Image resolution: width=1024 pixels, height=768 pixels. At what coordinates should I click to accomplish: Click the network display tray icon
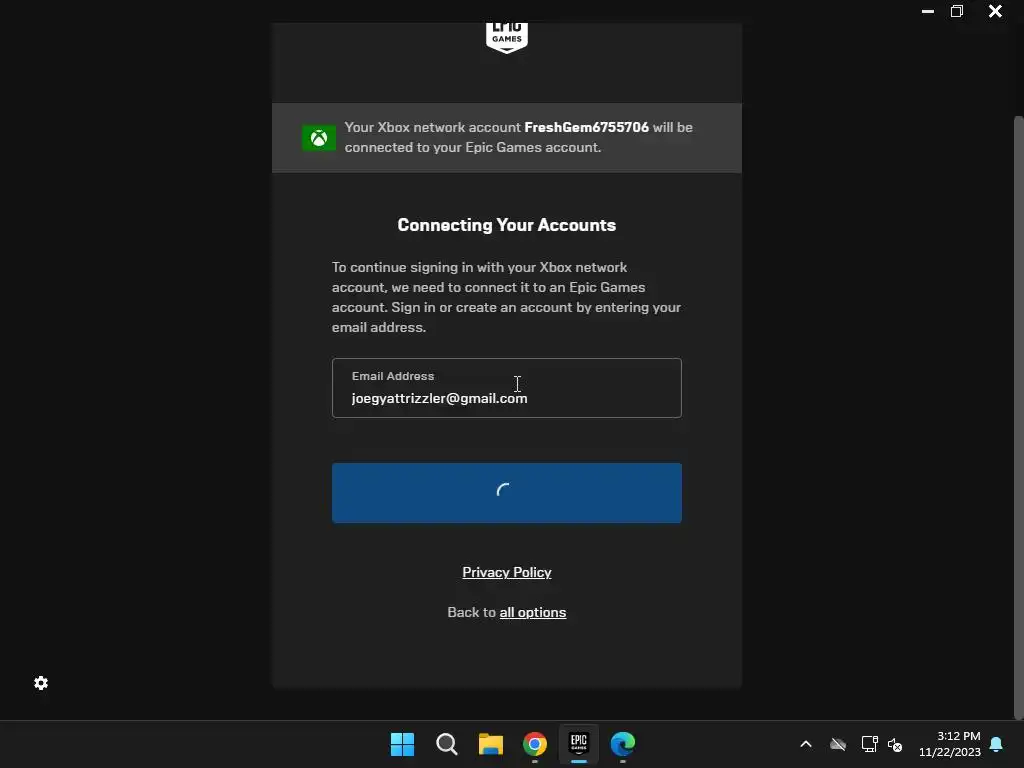[869, 744]
